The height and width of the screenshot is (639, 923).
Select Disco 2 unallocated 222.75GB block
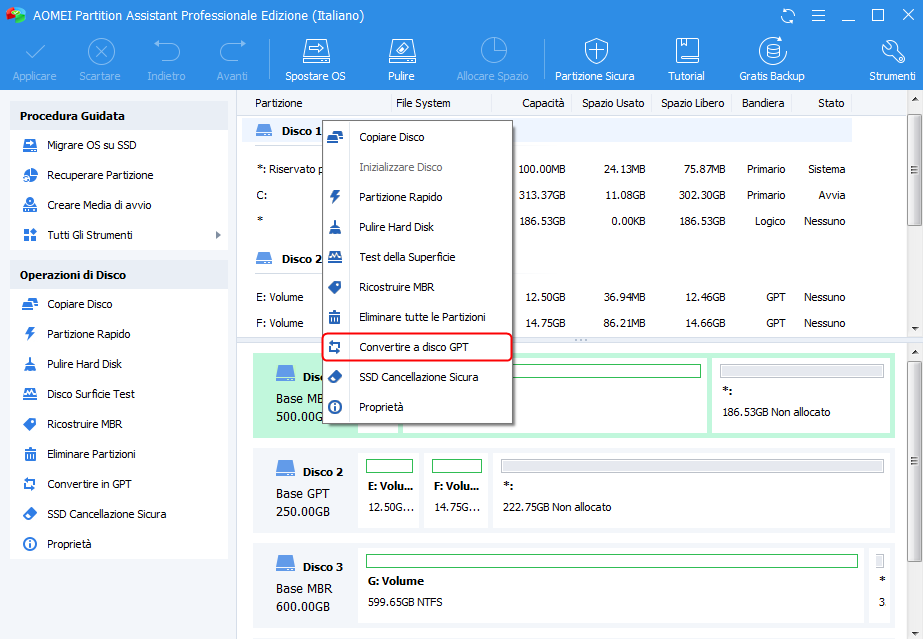tap(691, 489)
